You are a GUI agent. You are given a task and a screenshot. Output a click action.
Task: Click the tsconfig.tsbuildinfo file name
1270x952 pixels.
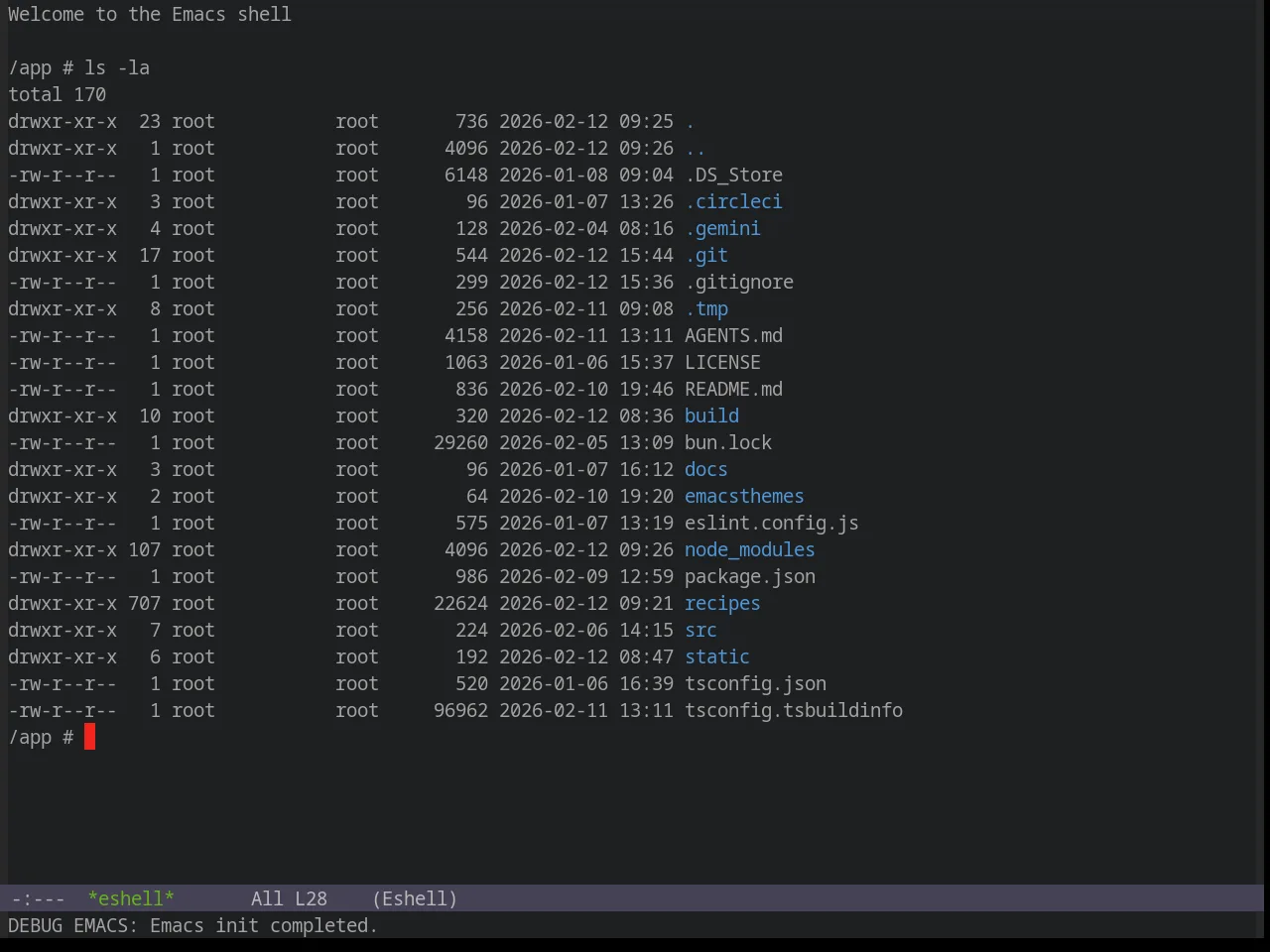[x=794, y=710]
